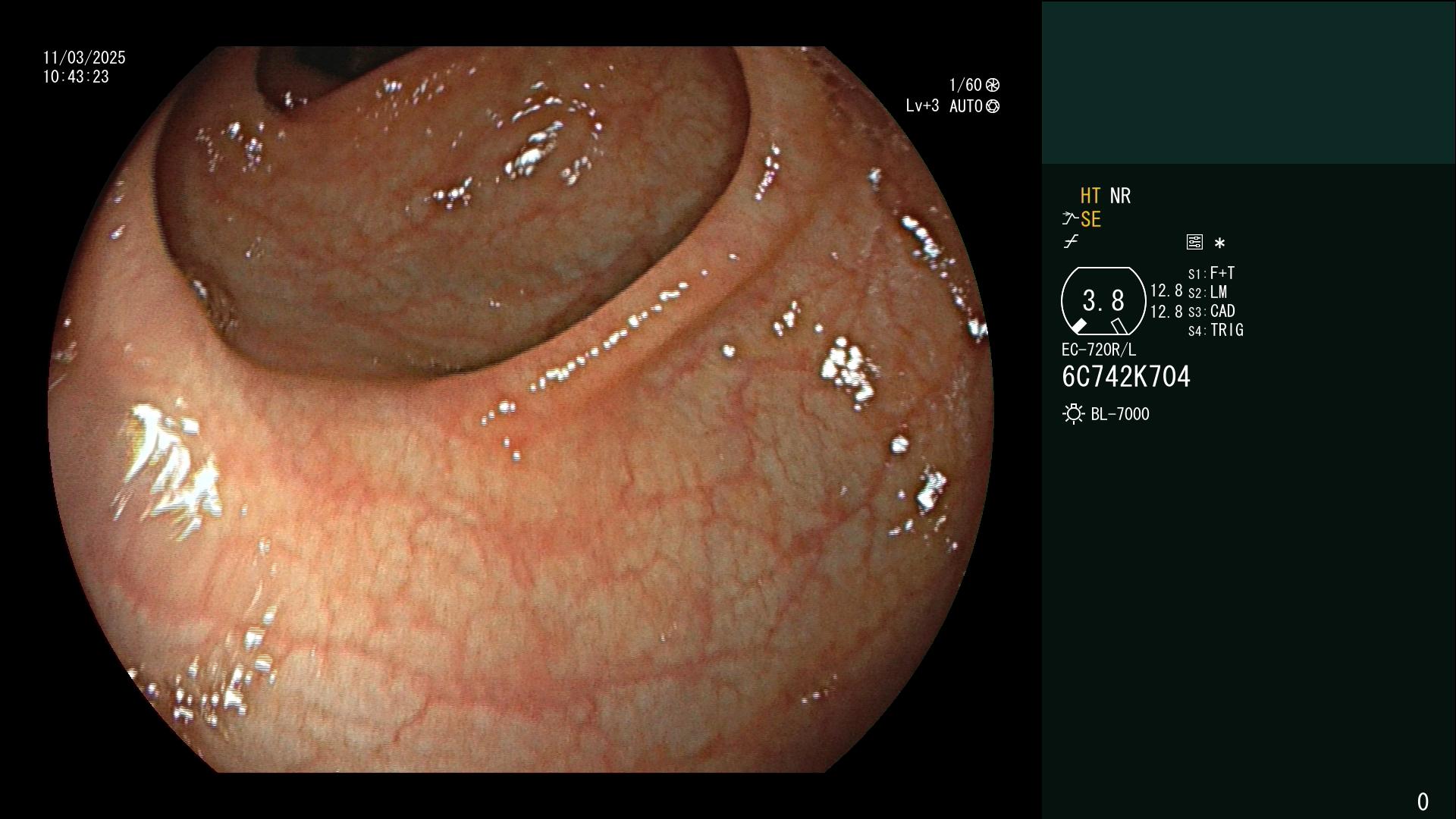Click the 1/60 shutter speed text
The height and width of the screenshot is (819, 1456).
coord(965,85)
